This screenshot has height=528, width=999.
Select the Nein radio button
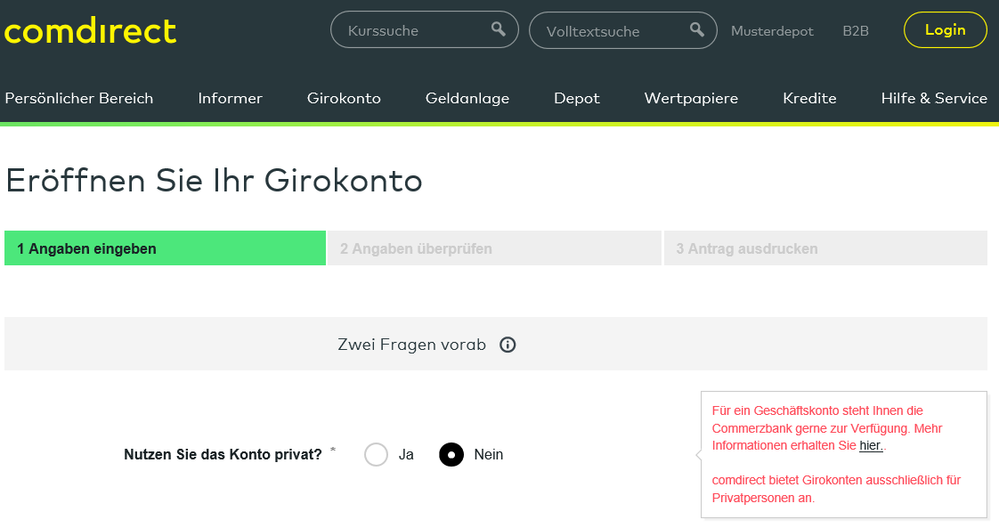tap(451, 455)
